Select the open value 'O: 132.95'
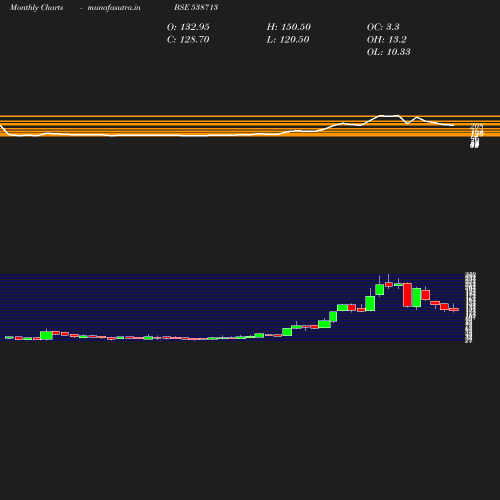The height and width of the screenshot is (500, 500). [x=188, y=27]
